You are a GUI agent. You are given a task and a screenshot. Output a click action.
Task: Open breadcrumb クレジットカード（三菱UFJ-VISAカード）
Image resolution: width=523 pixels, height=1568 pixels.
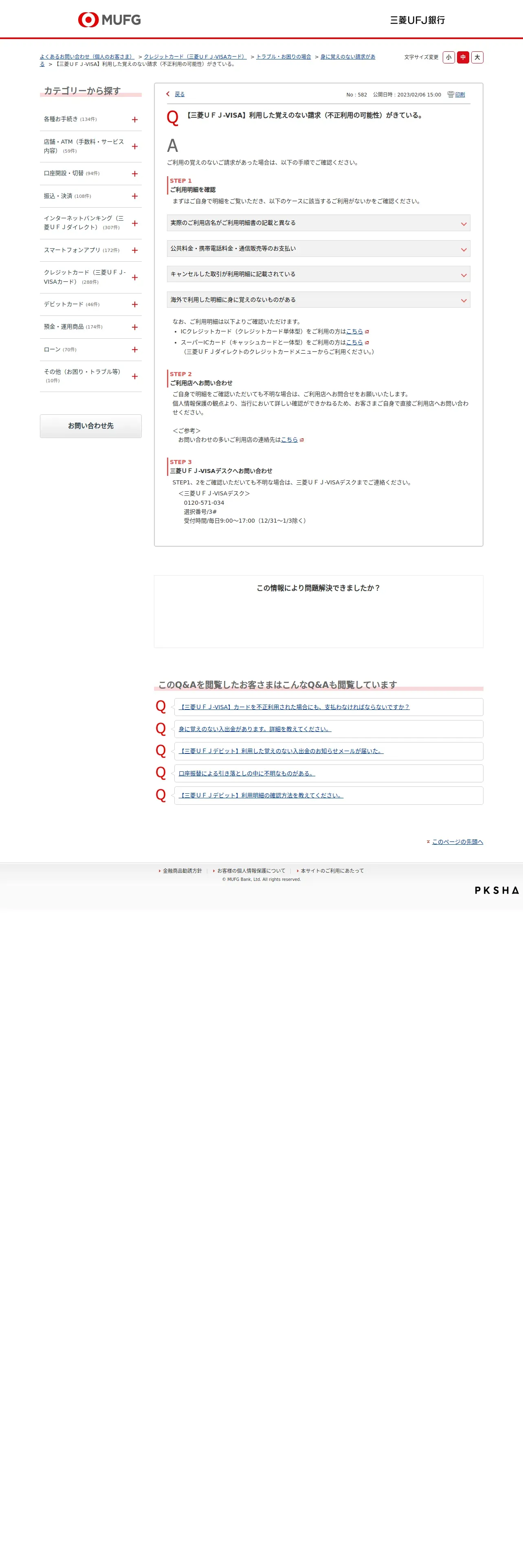click(195, 57)
